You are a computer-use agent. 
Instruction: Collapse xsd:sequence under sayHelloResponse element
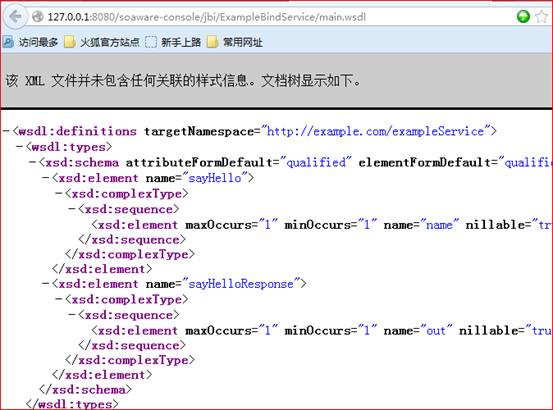72,315
